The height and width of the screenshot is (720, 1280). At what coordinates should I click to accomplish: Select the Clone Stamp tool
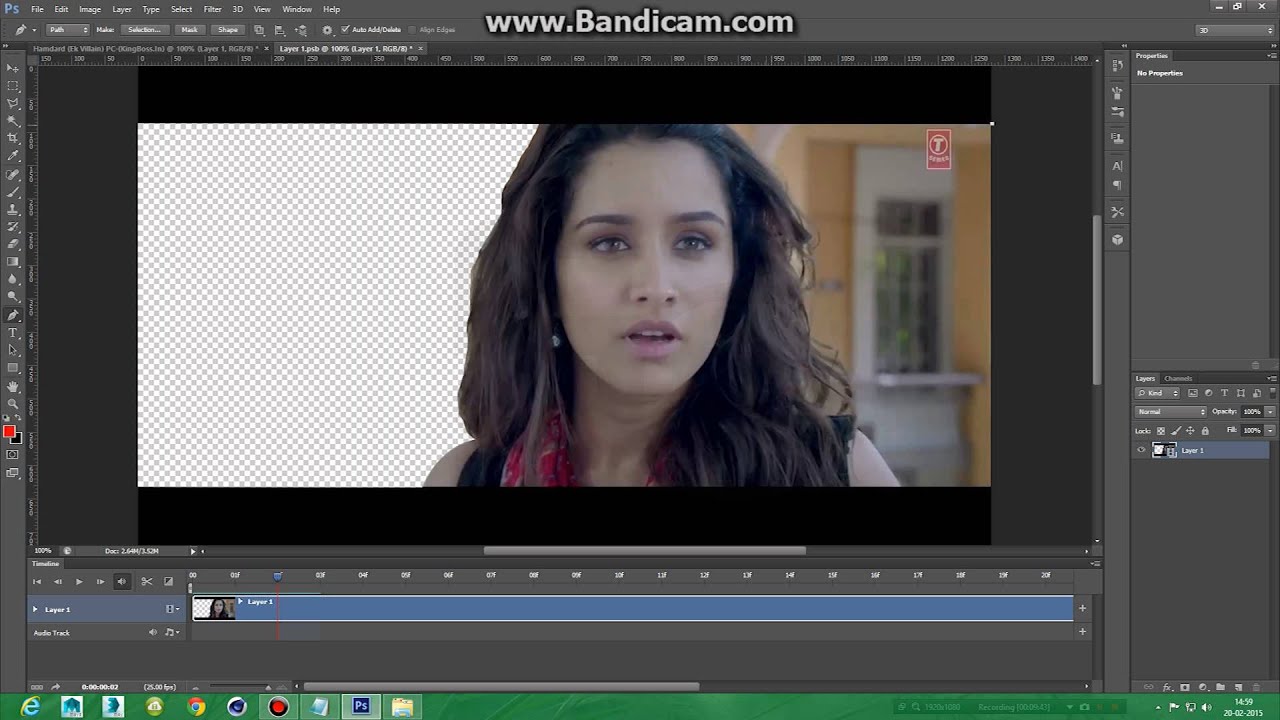click(x=13, y=209)
